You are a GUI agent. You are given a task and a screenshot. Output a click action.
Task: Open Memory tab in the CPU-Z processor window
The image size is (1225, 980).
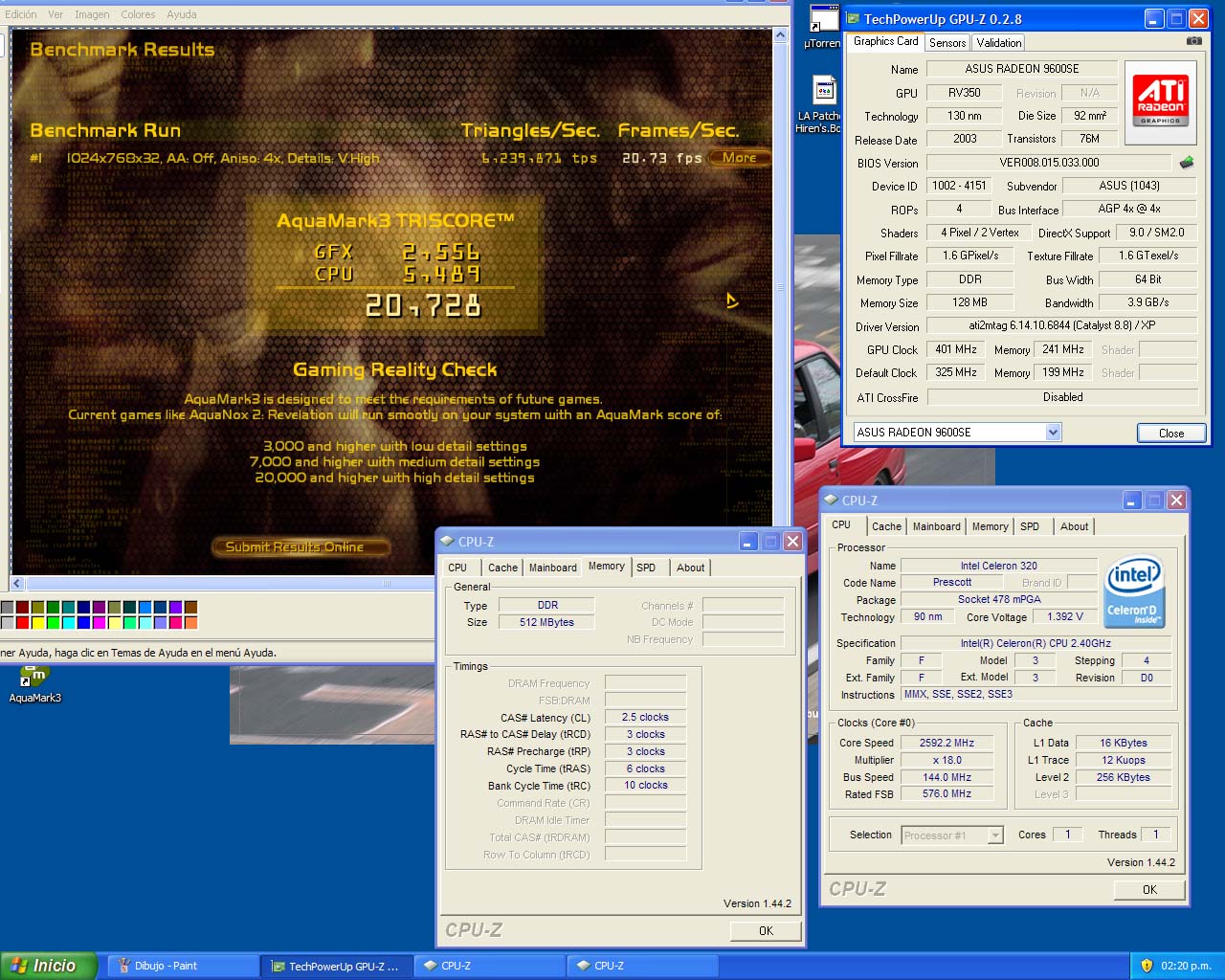(990, 526)
